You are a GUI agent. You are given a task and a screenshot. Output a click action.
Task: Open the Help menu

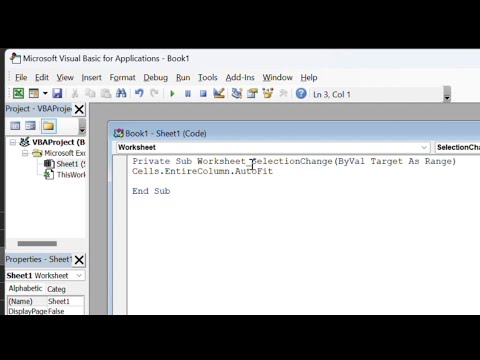309,77
